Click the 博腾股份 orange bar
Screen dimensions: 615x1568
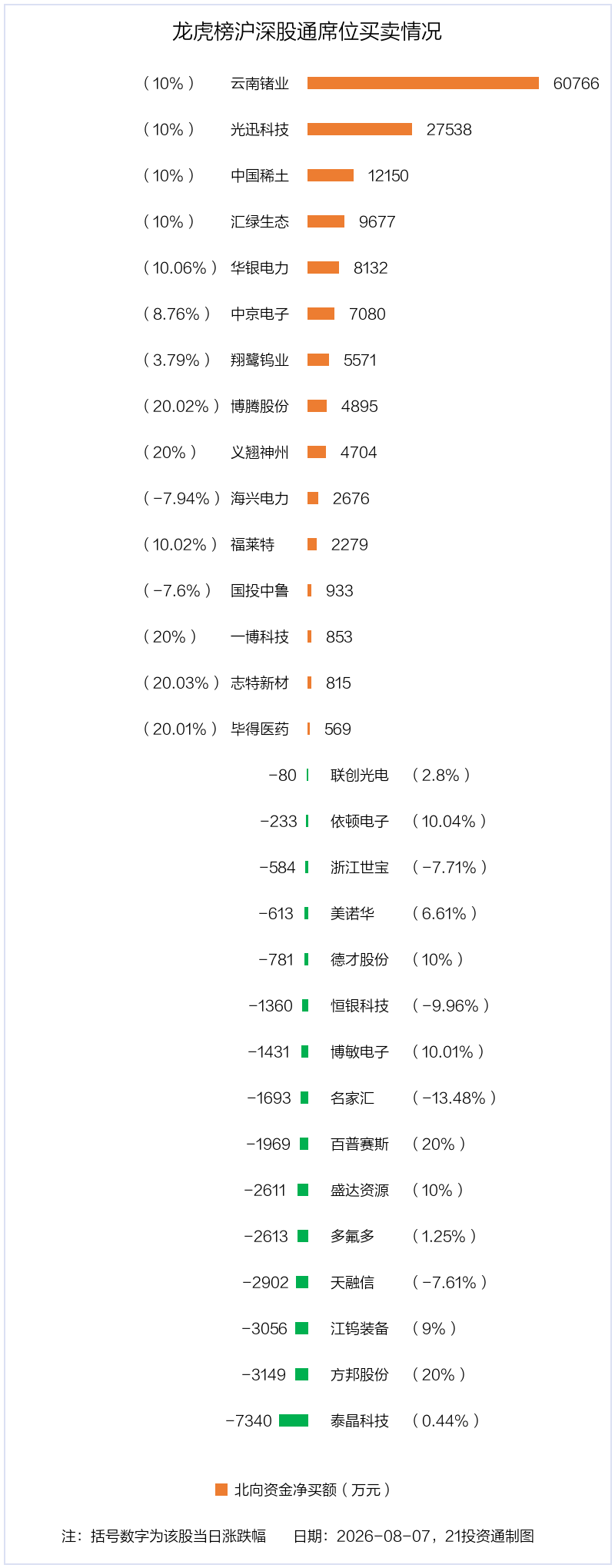317,406
